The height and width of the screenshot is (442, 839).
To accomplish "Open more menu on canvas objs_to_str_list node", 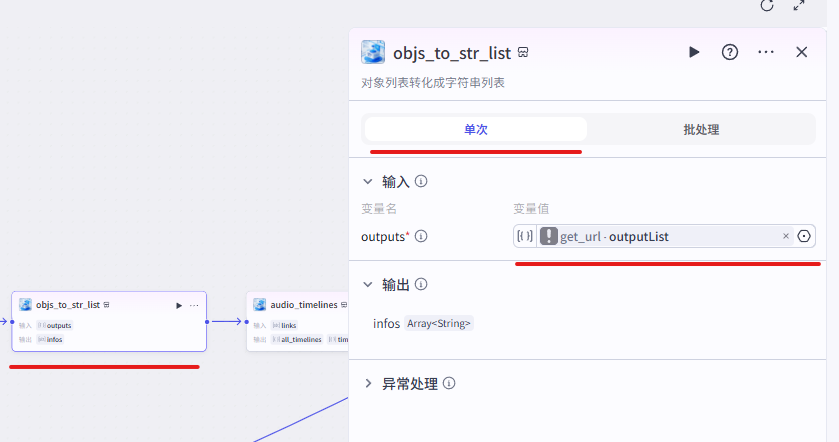I will pyautogui.click(x=194, y=306).
